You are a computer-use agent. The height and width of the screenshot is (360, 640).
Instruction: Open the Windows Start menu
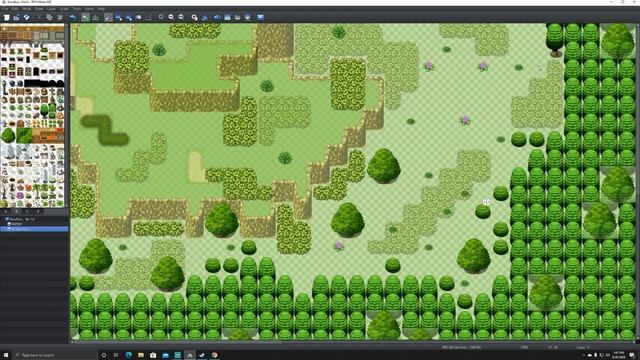(6, 355)
